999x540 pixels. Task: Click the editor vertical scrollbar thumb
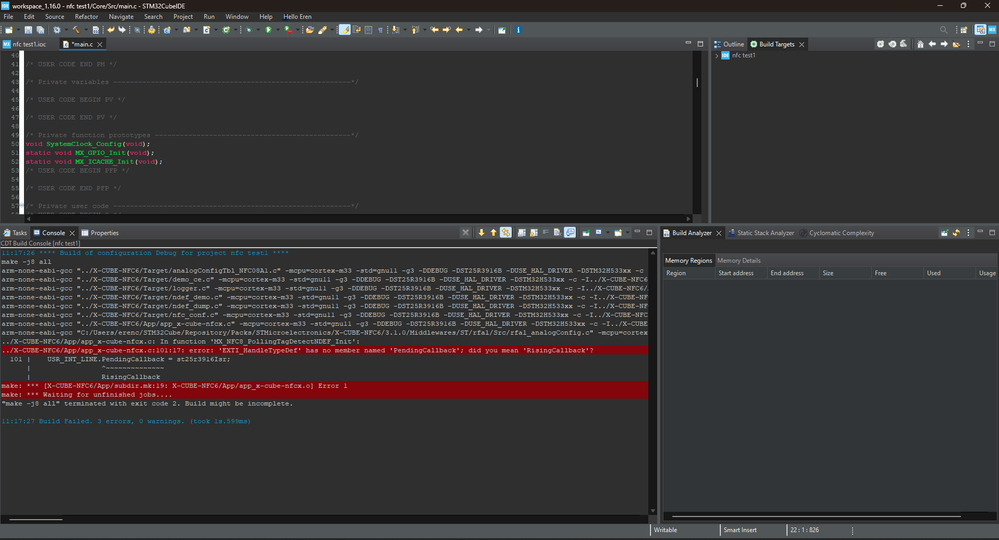tap(697, 82)
